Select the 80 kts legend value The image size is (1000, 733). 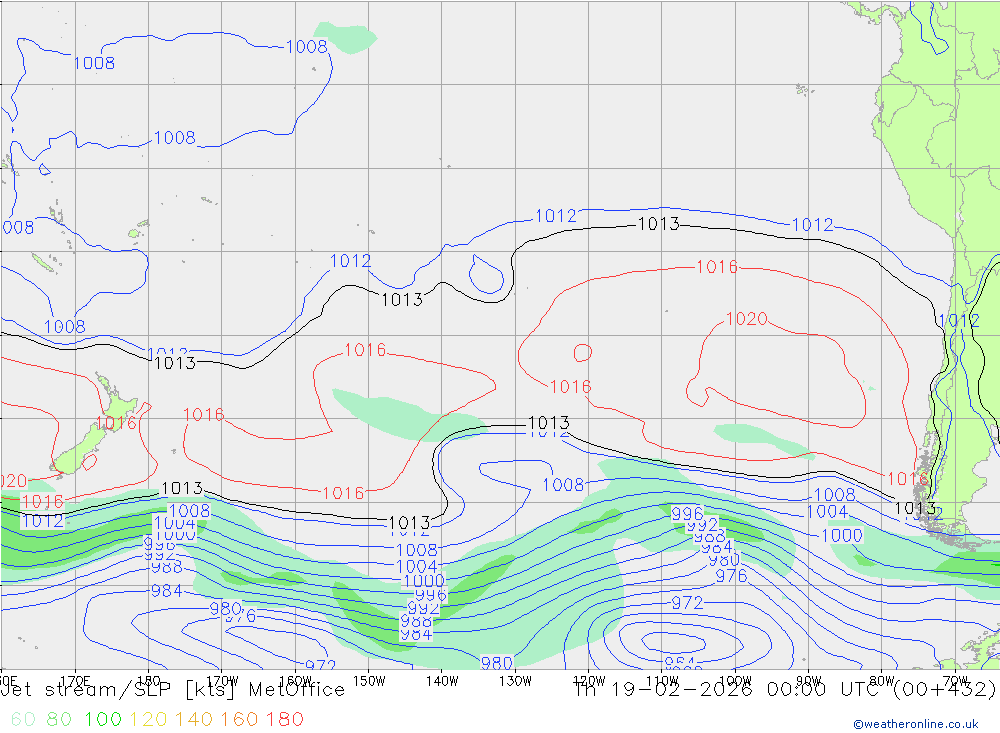tap(59, 720)
